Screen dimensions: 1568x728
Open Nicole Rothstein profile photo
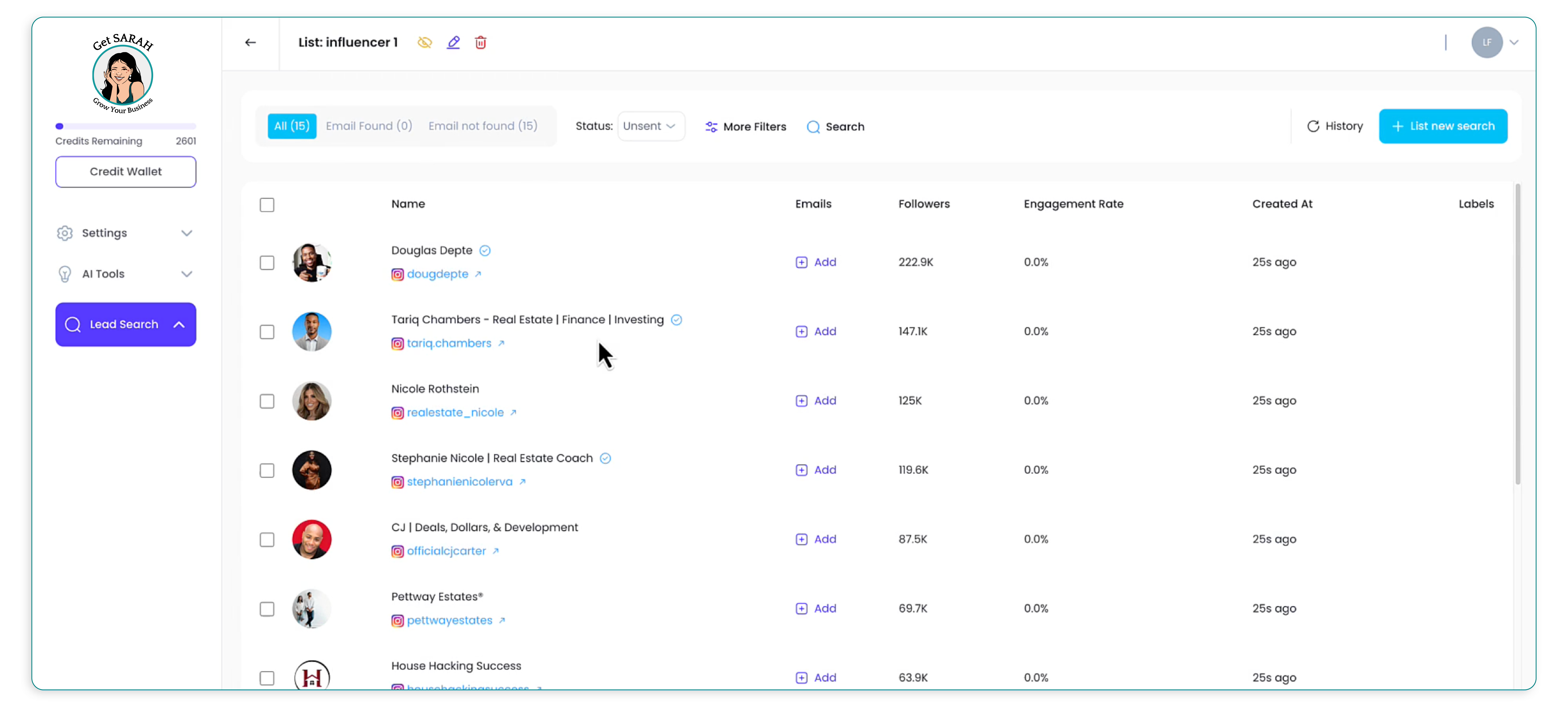pyautogui.click(x=312, y=401)
